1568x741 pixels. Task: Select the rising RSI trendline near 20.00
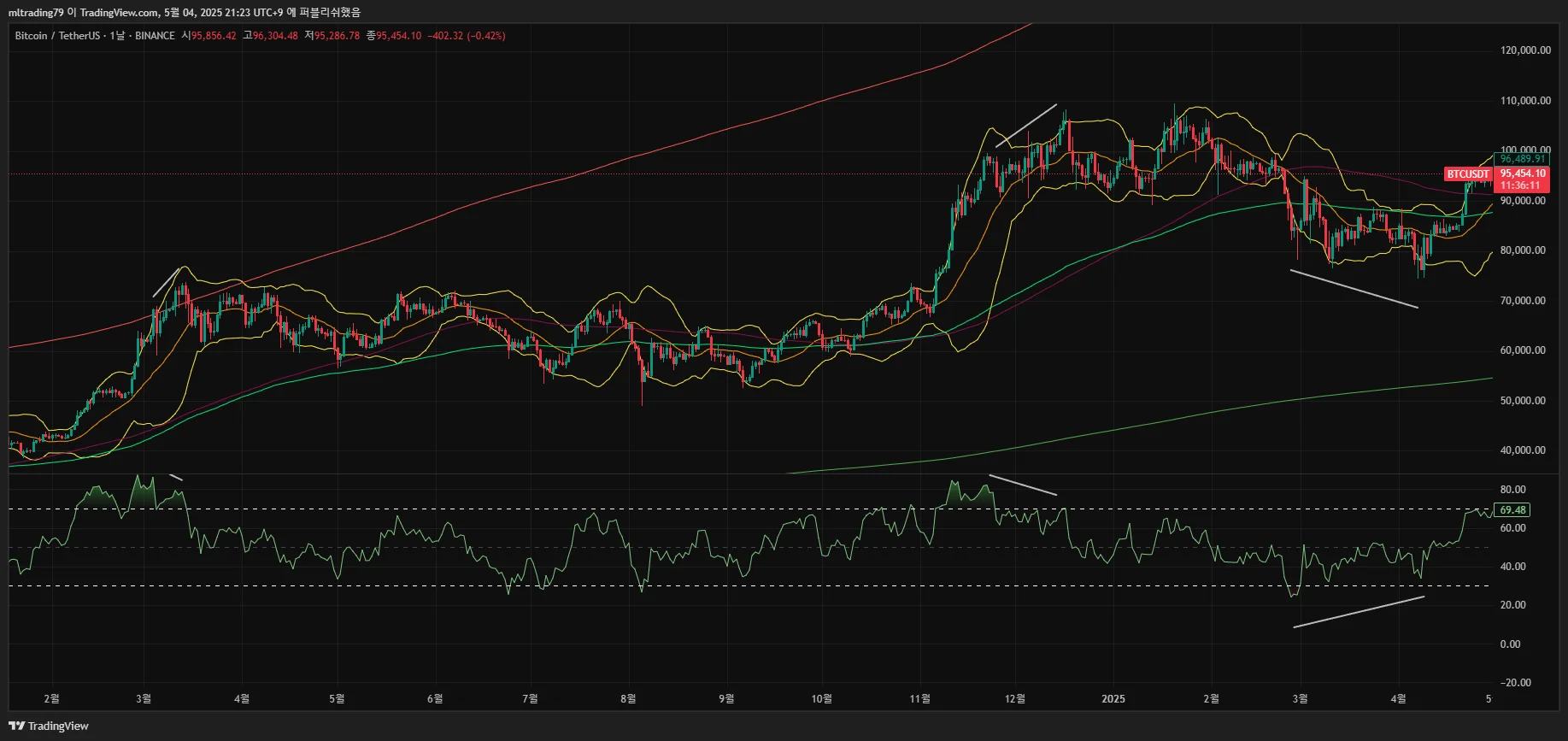1359,612
